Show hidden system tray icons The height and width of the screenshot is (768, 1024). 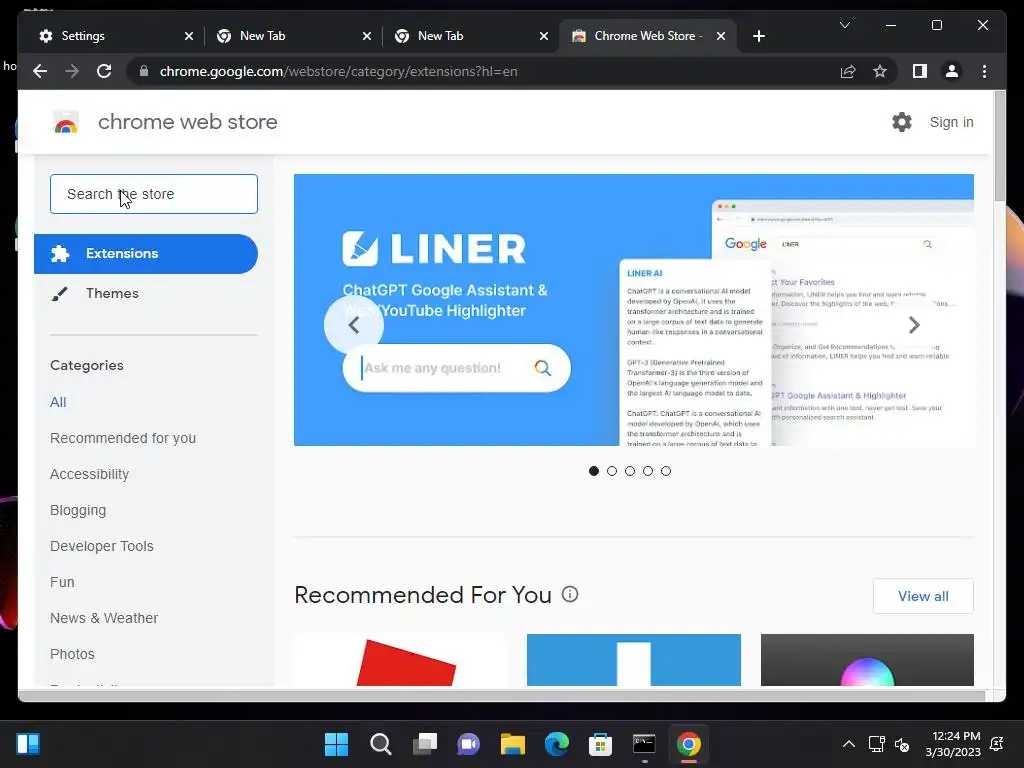click(x=848, y=744)
